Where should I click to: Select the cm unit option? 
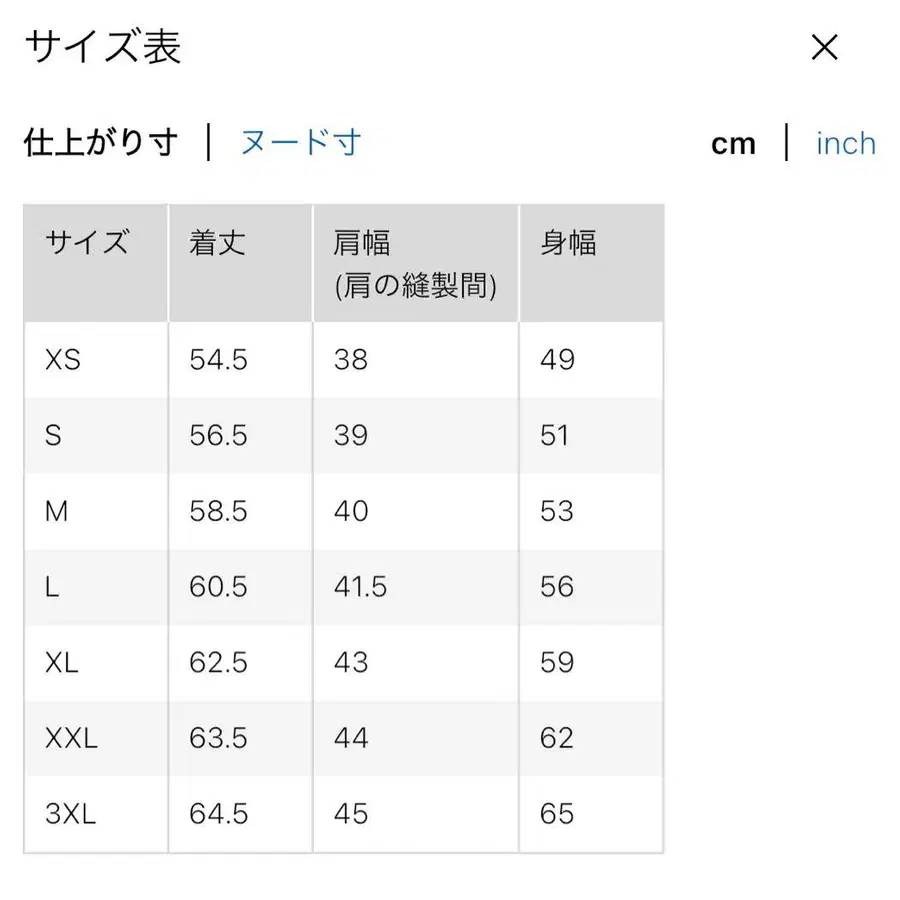(x=734, y=144)
